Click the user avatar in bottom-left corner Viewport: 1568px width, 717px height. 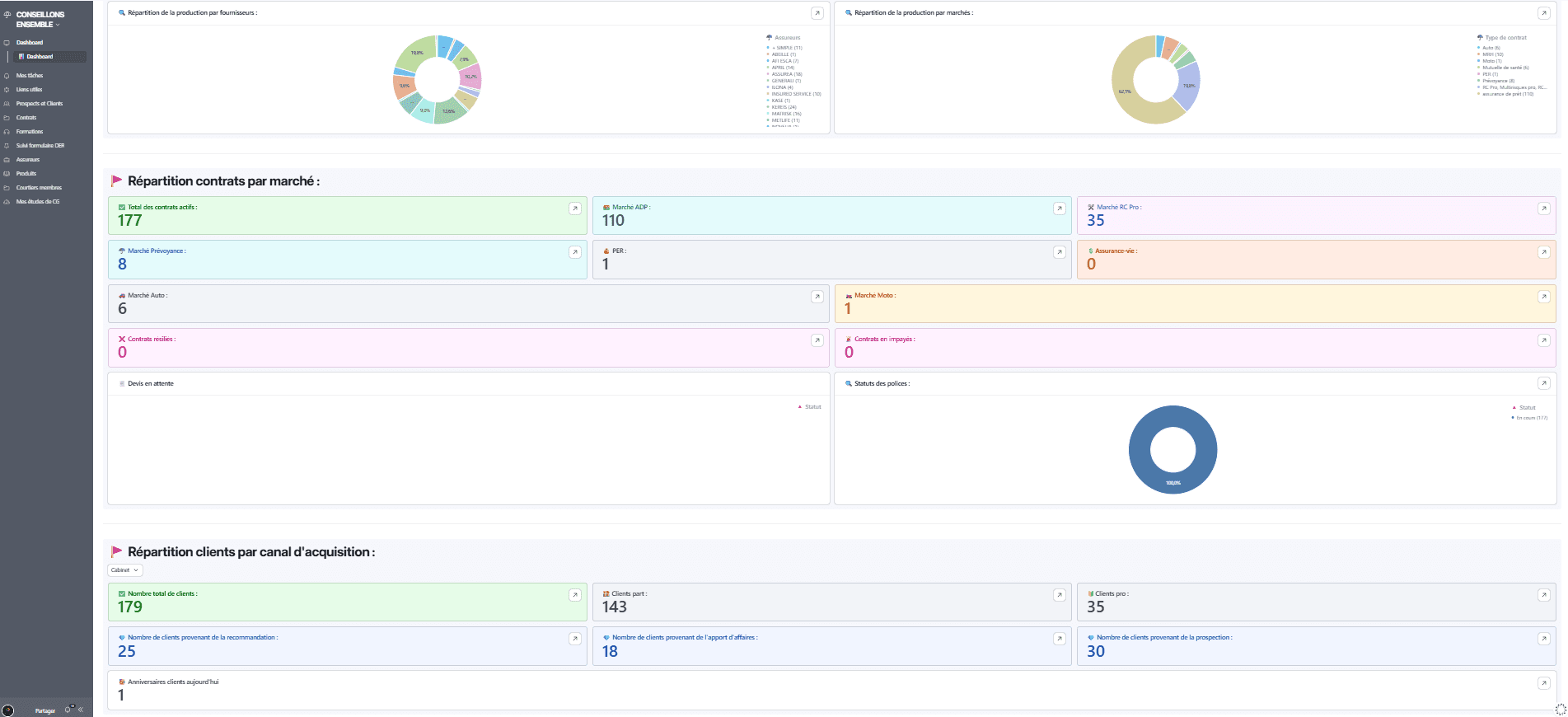8,710
